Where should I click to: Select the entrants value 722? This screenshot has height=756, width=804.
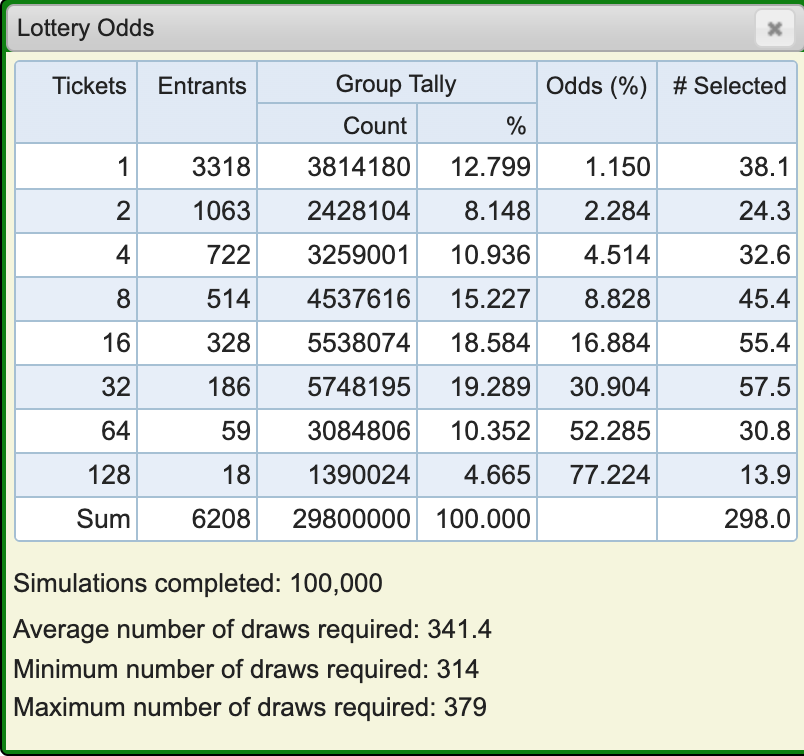pyautogui.click(x=229, y=255)
